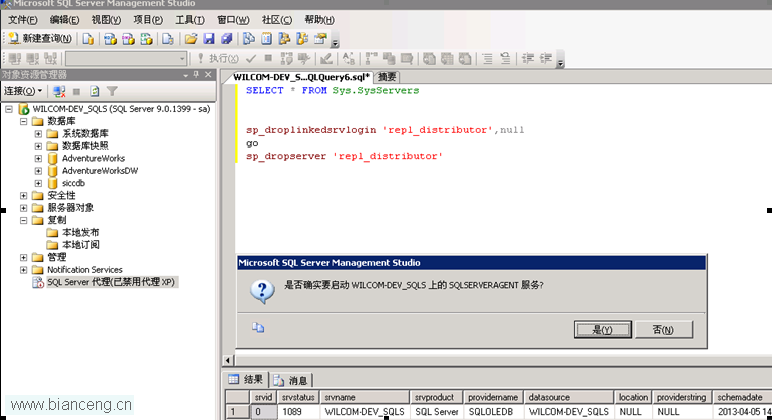Open the File (文件) menu
Image resolution: width=772 pixels, height=420 pixels.
(23, 20)
